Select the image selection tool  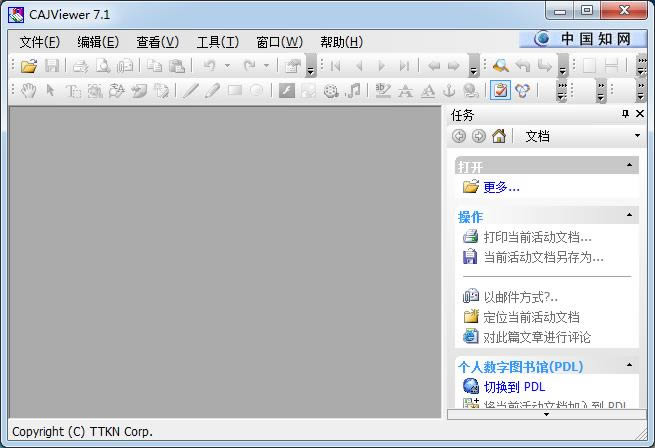click(x=95, y=90)
